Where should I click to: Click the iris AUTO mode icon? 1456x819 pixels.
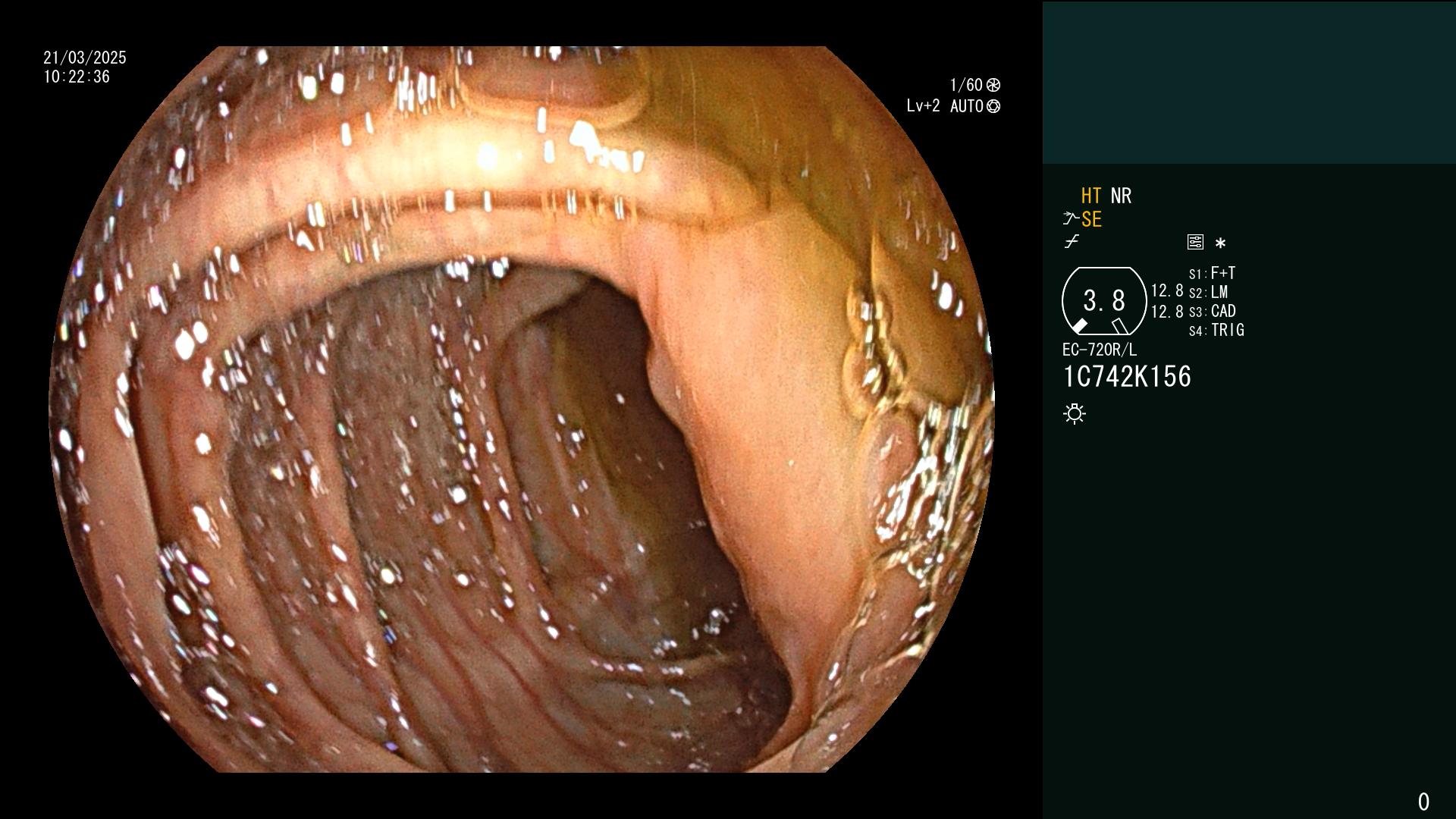click(x=993, y=106)
